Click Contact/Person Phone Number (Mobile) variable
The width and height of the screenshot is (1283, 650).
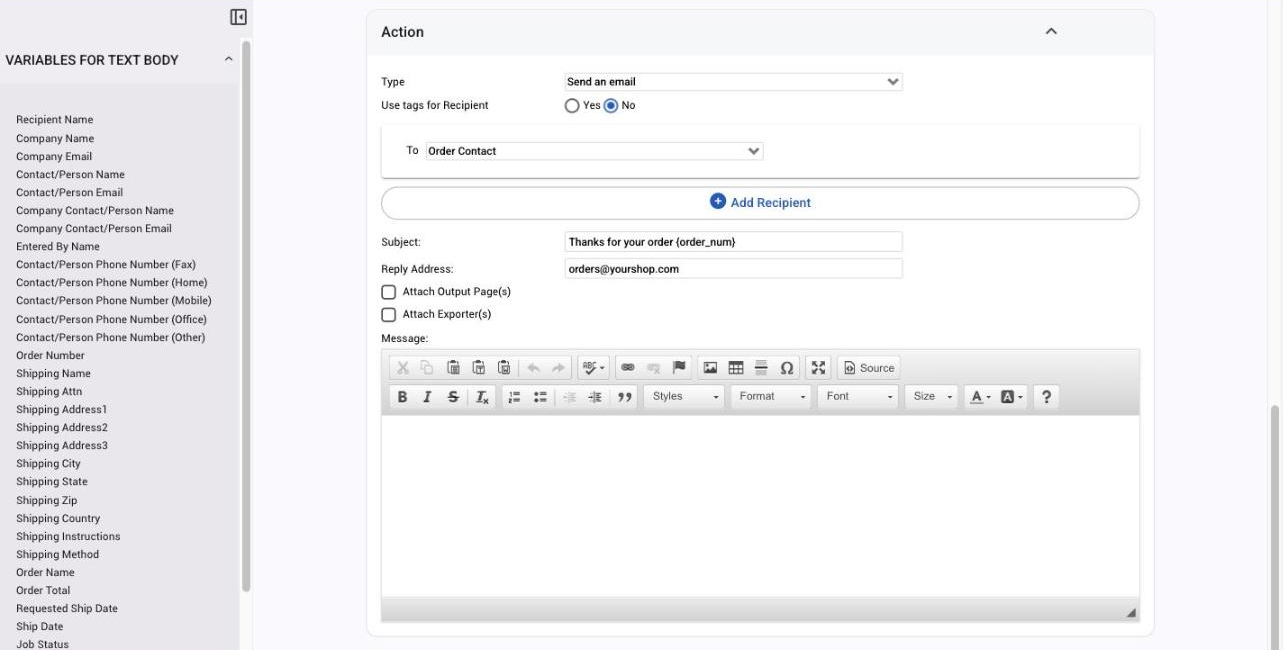coord(114,301)
